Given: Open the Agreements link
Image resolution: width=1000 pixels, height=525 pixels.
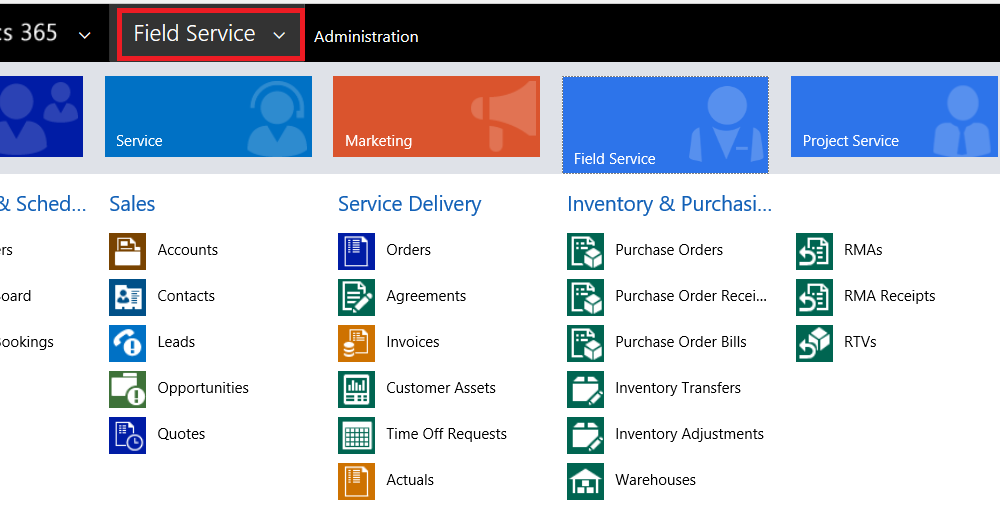Looking at the screenshot, I should pos(426,296).
